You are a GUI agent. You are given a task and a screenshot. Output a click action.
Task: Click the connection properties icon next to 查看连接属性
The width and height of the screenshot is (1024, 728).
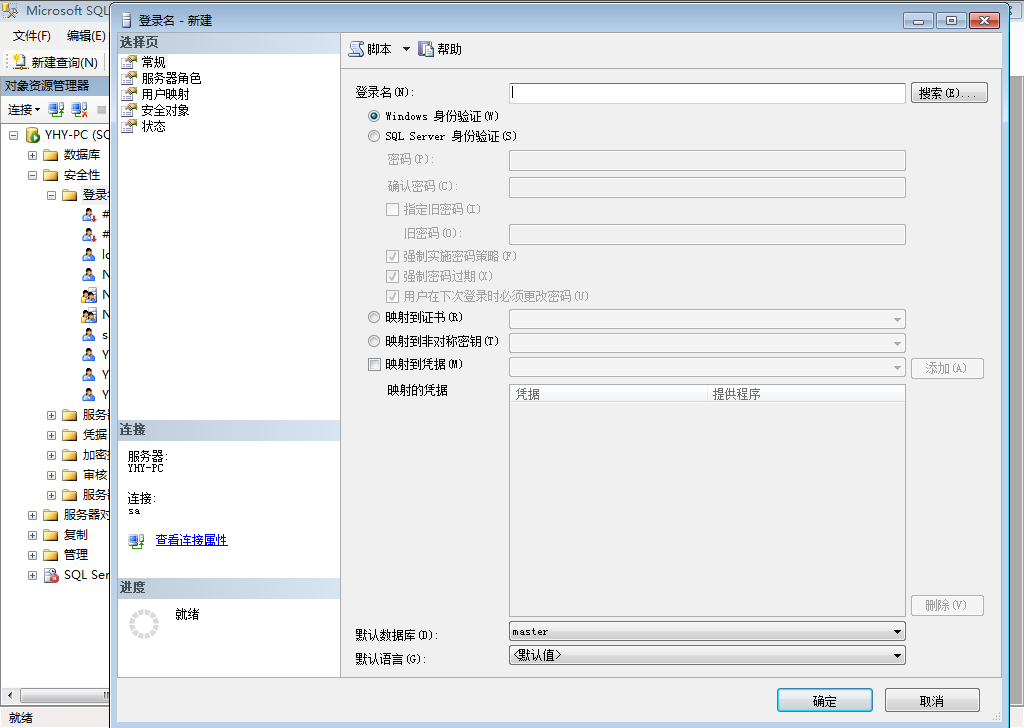click(x=136, y=541)
